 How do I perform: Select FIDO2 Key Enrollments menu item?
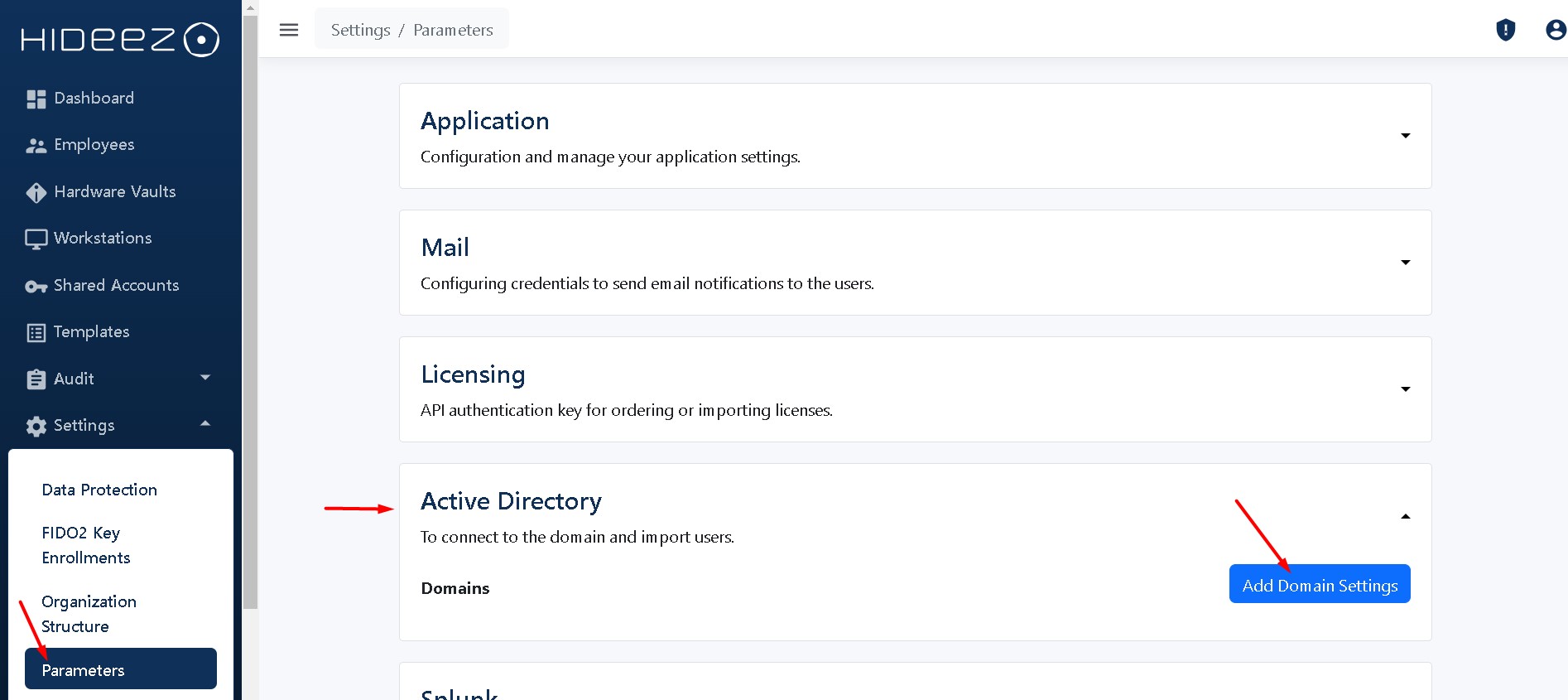[x=86, y=545]
